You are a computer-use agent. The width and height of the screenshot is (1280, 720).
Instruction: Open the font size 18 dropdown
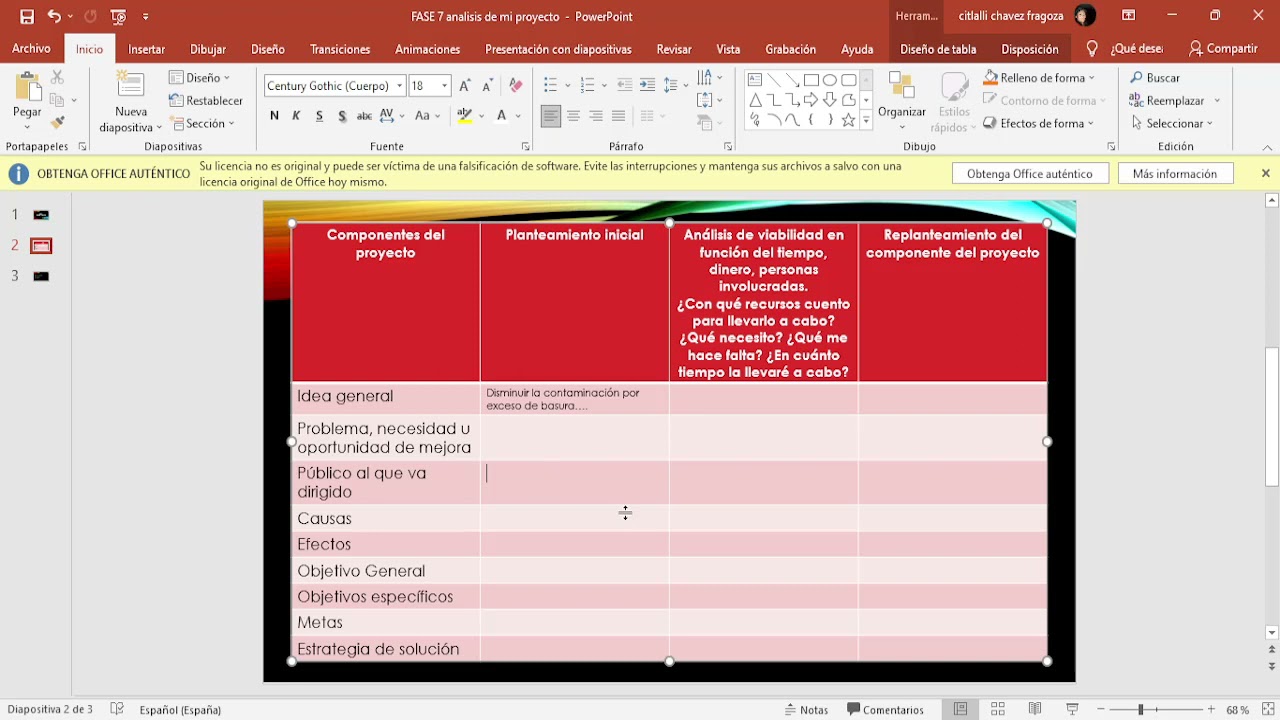coord(445,86)
